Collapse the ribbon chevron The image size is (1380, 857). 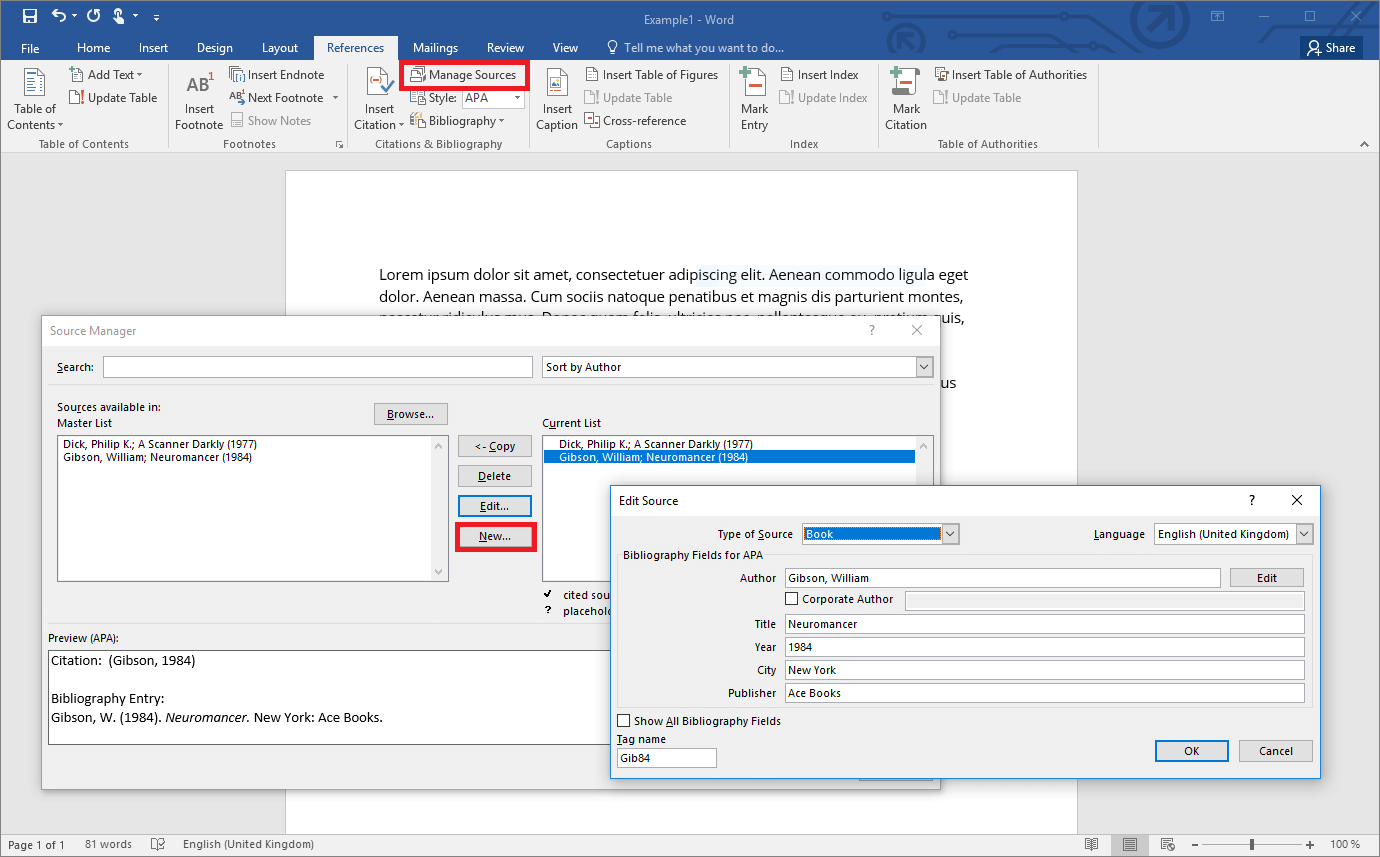[1362, 145]
